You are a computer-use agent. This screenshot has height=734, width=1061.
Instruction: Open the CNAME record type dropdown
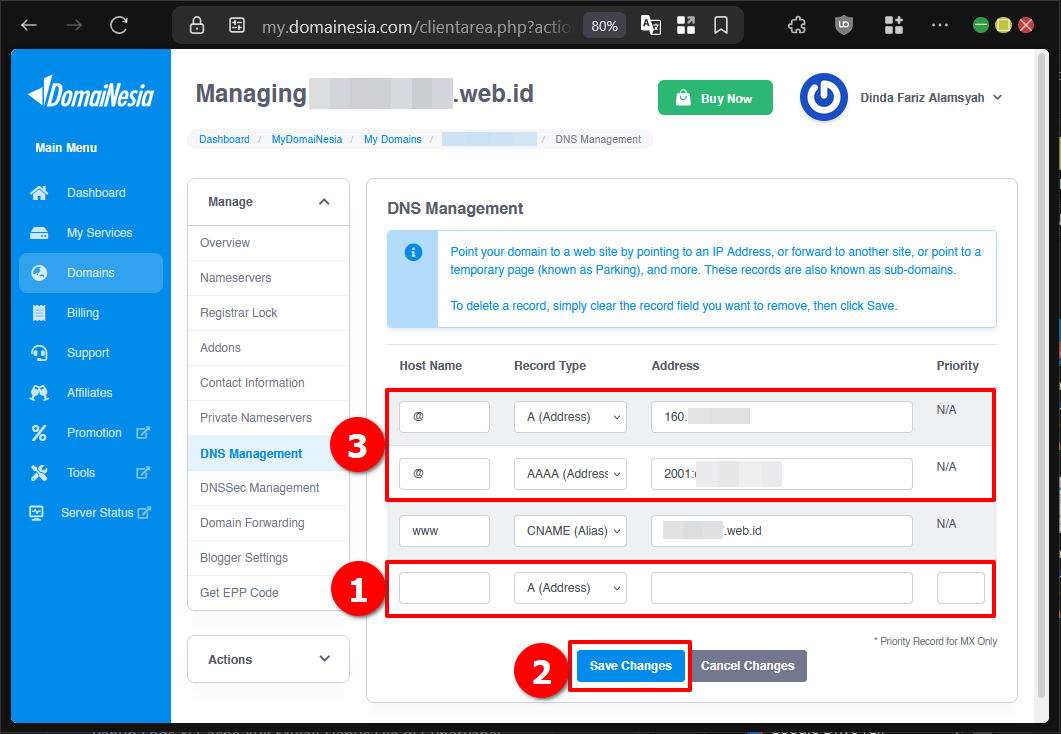(x=570, y=530)
